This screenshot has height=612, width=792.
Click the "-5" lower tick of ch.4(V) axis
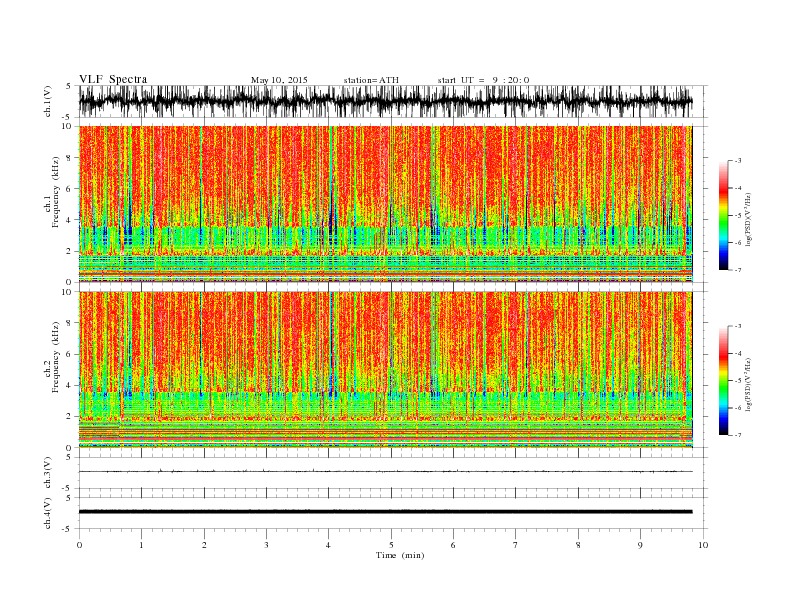pos(68,530)
